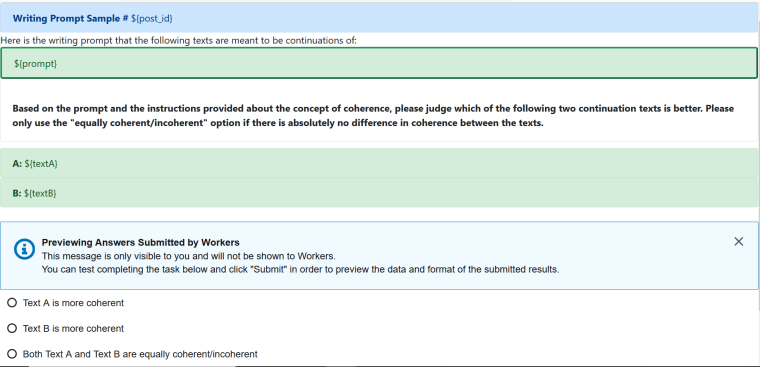This screenshot has width=760, height=367.
Task: Click the 'Here is the writing prompt' sentence
Action: pos(178,41)
